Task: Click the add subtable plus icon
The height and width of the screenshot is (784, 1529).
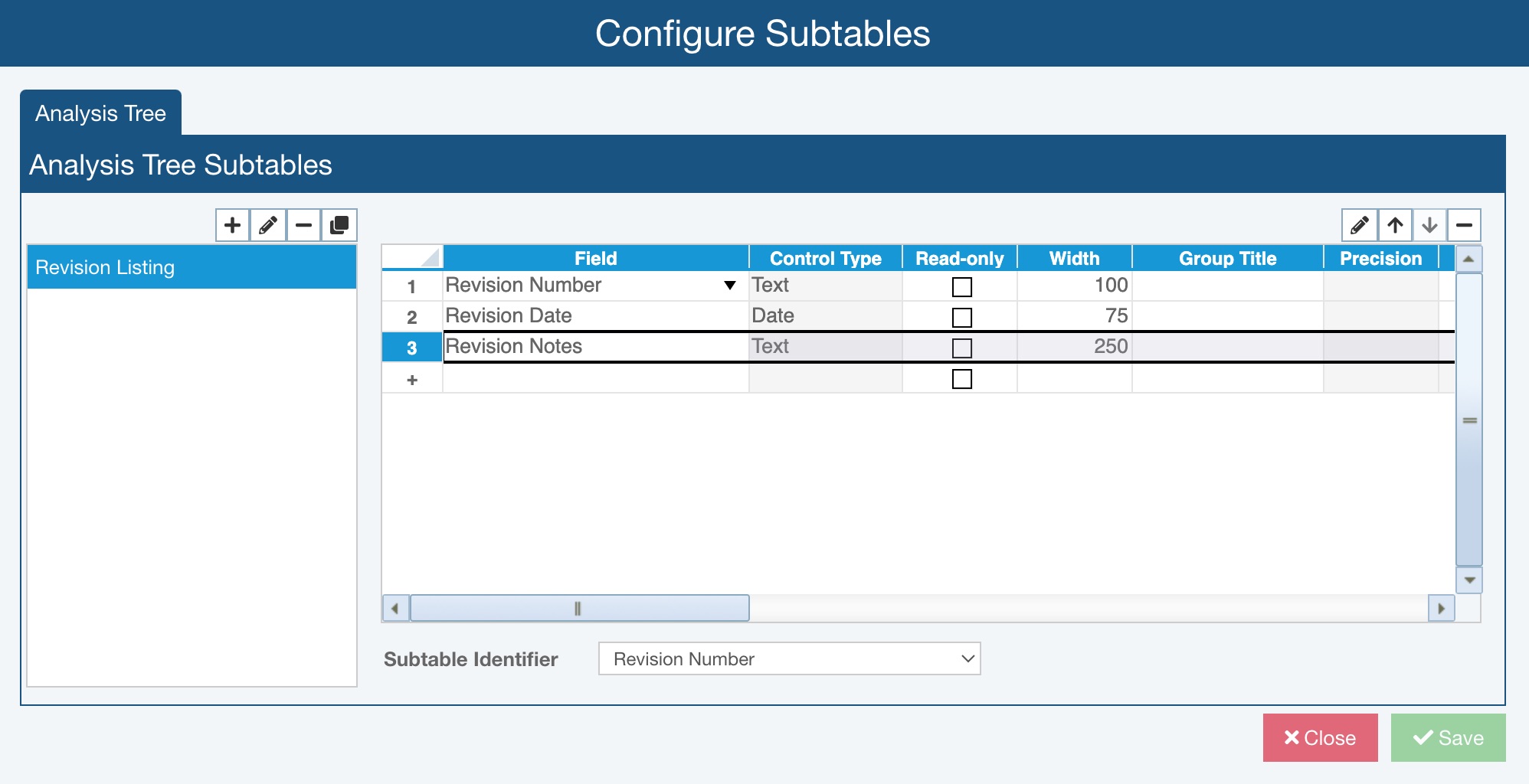Action: [x=232, y=225]
